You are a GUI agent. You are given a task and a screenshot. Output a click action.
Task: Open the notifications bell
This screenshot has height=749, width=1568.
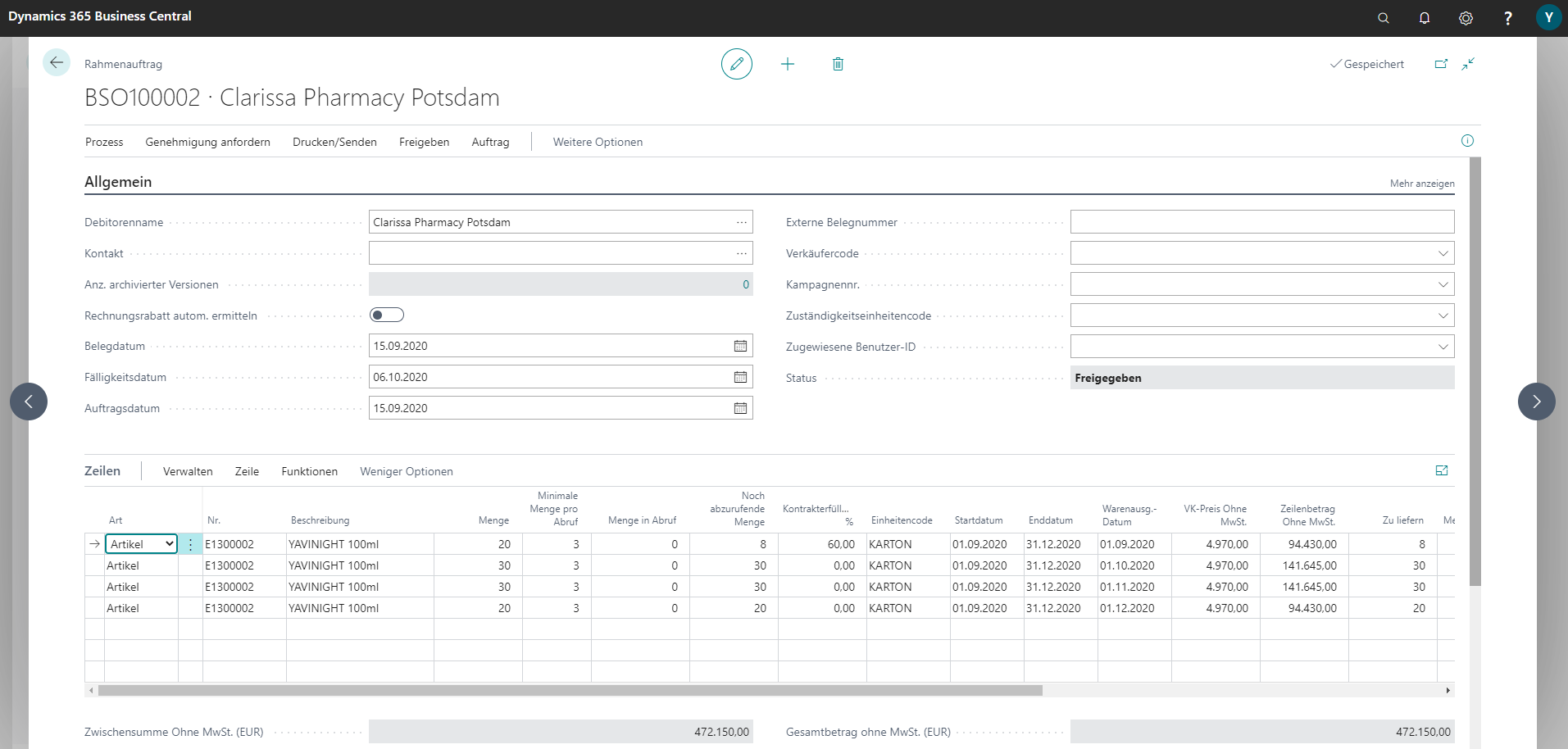1425,18
